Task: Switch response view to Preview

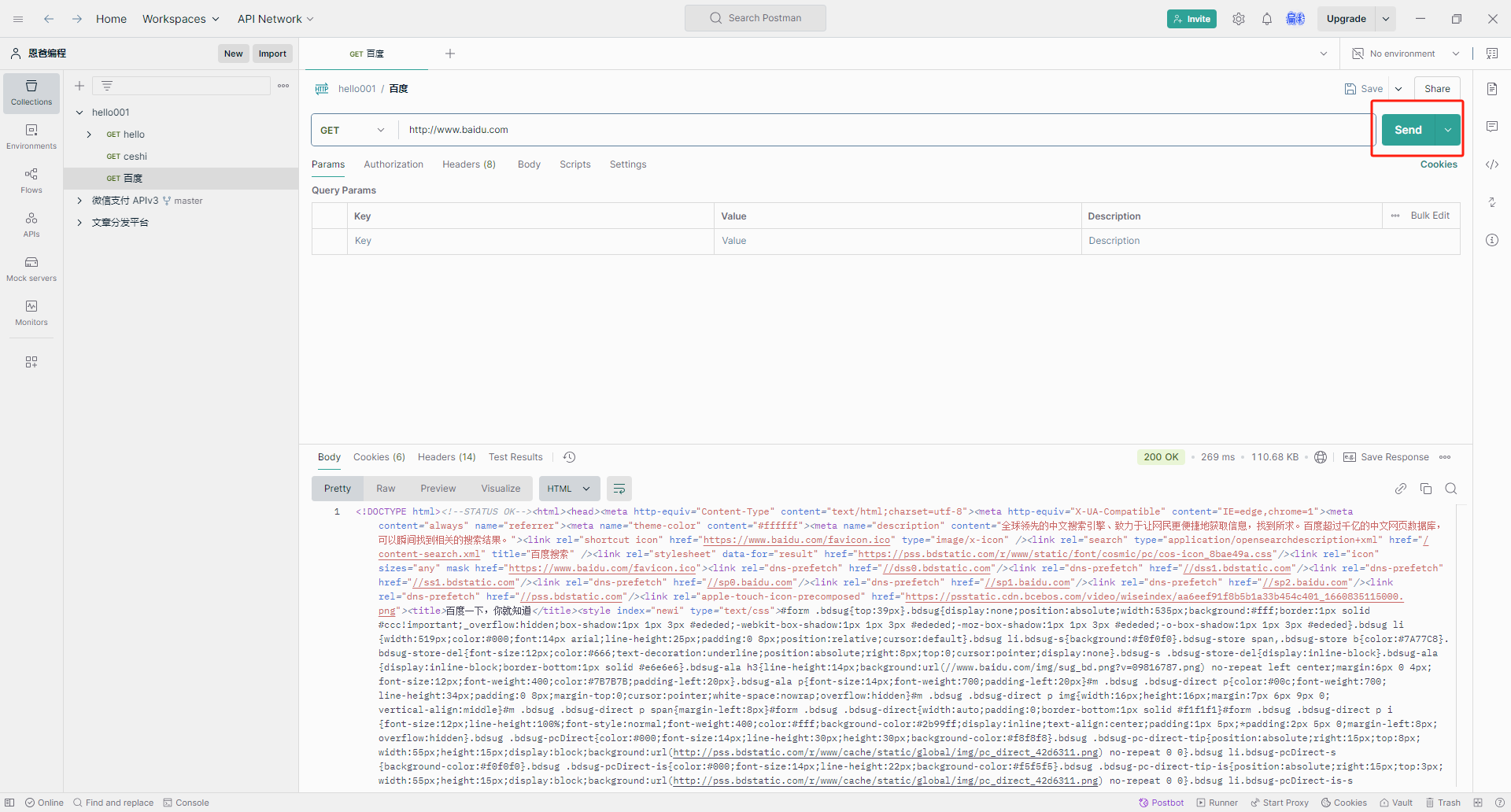Action: pos(438,489)
